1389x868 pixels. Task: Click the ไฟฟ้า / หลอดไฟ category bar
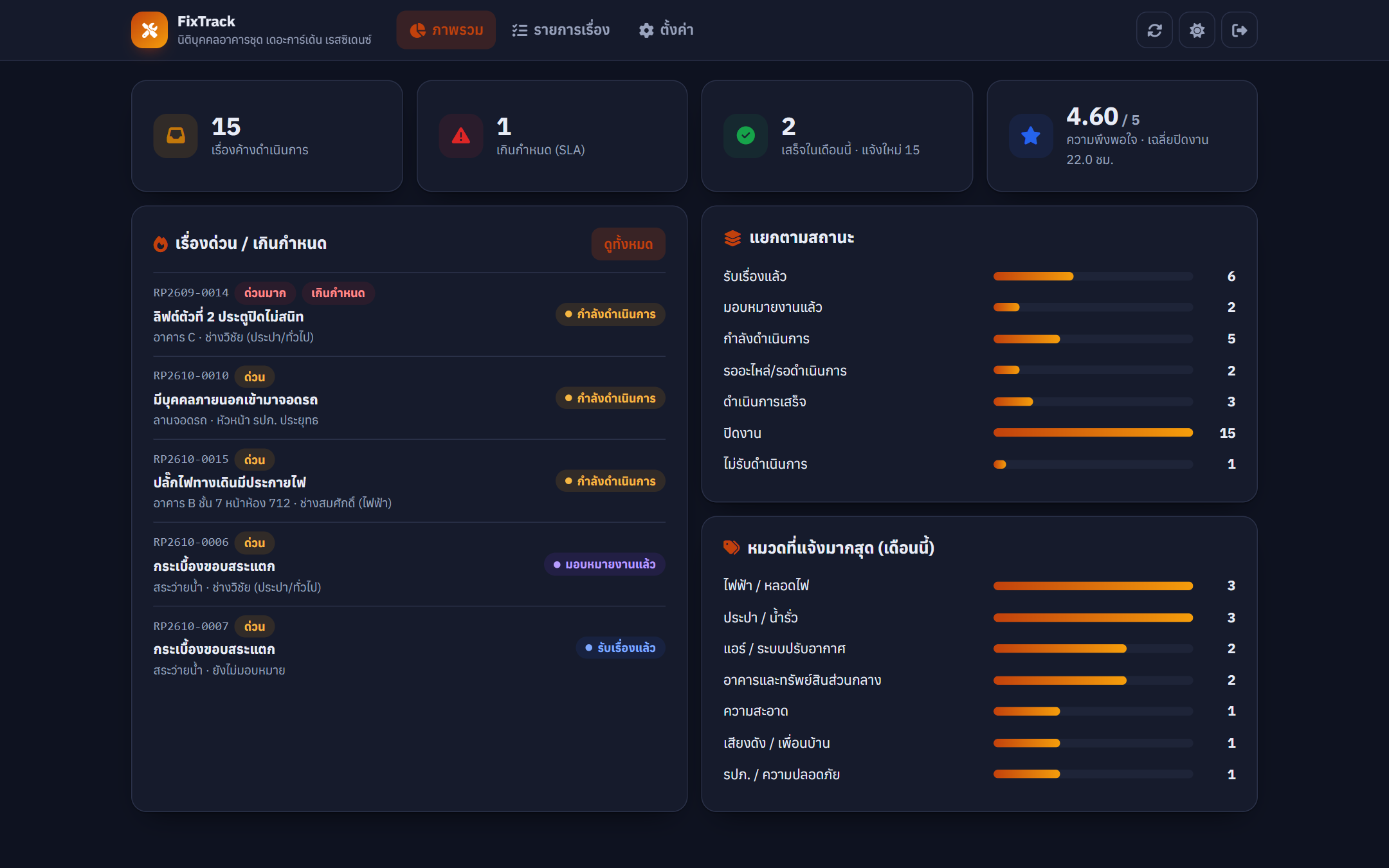click(1093, 586)
